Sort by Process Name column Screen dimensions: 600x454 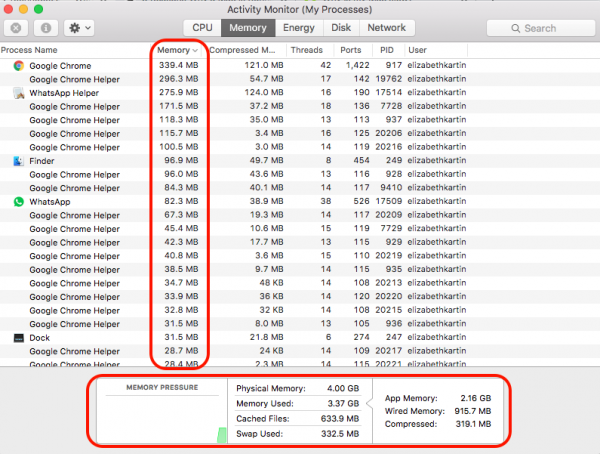29,50
